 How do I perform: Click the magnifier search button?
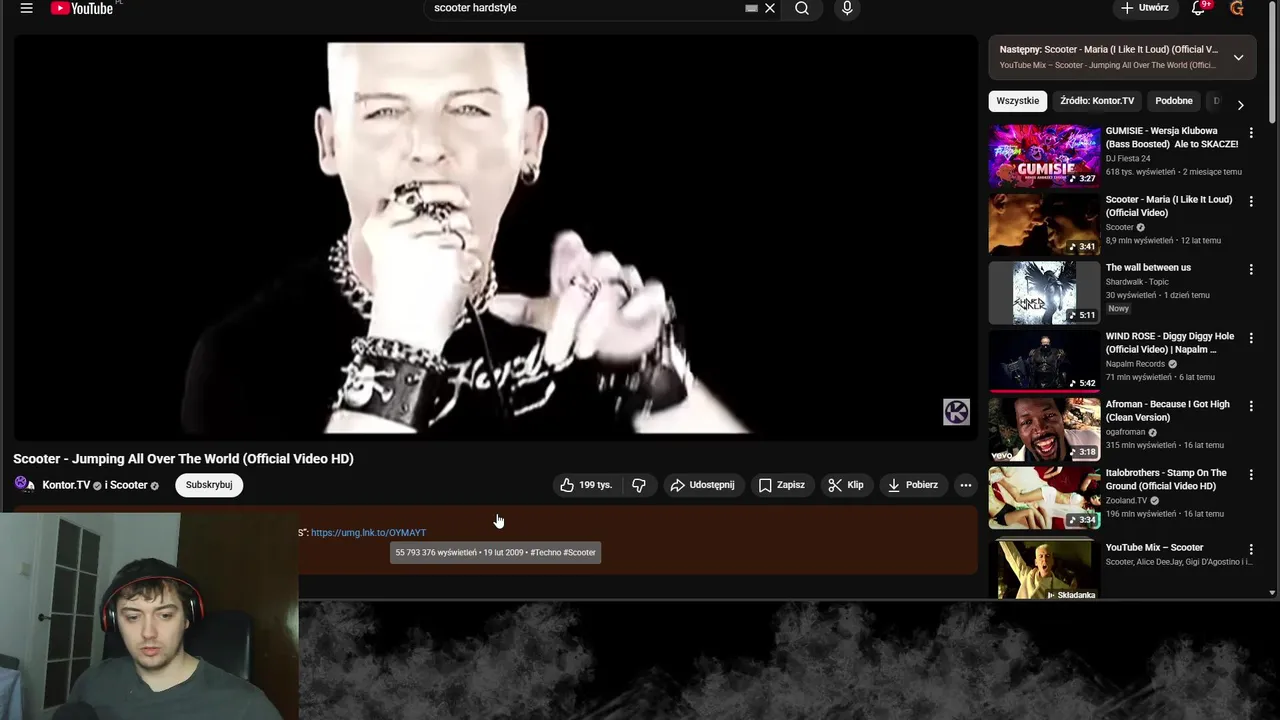point(802,8)
